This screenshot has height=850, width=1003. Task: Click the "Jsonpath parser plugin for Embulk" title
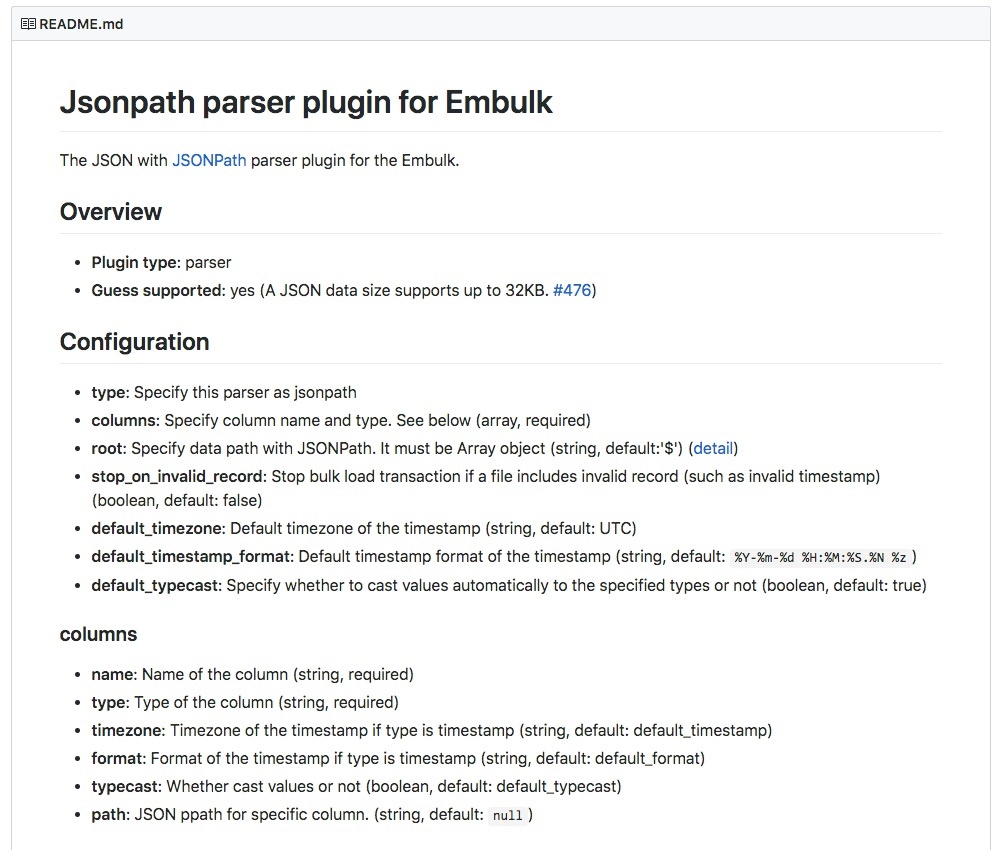tap(306, 102)
